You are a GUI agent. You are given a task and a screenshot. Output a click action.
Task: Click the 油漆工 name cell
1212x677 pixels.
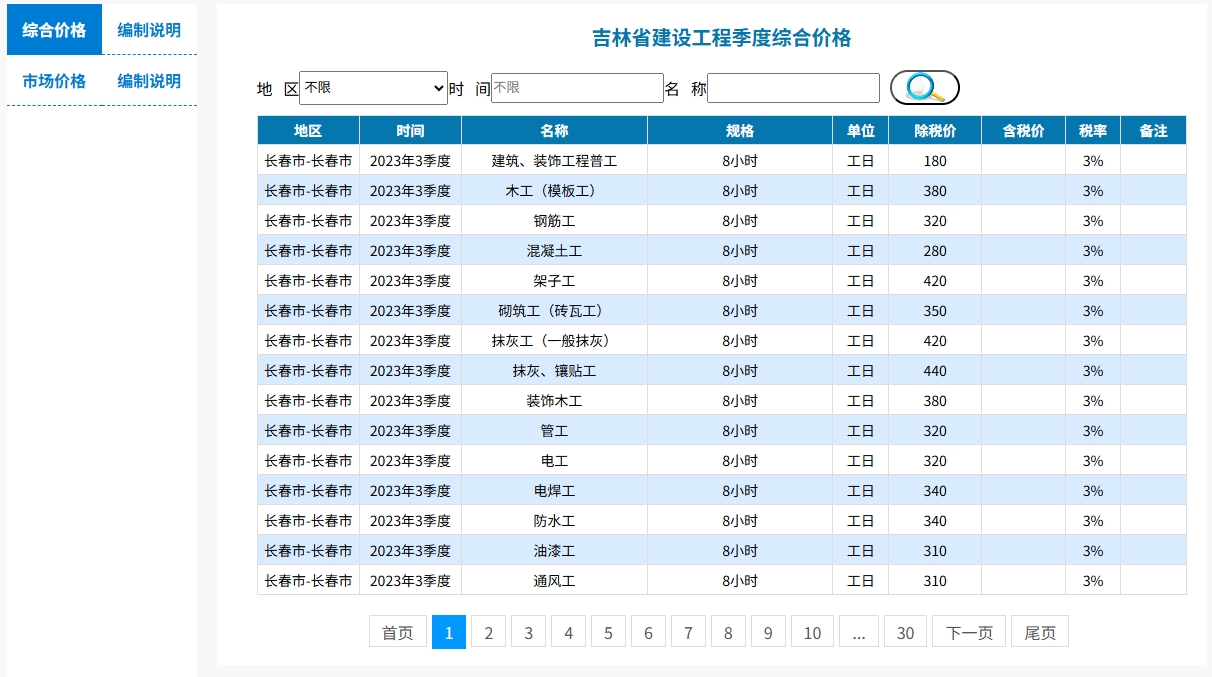tap(554, 551)
